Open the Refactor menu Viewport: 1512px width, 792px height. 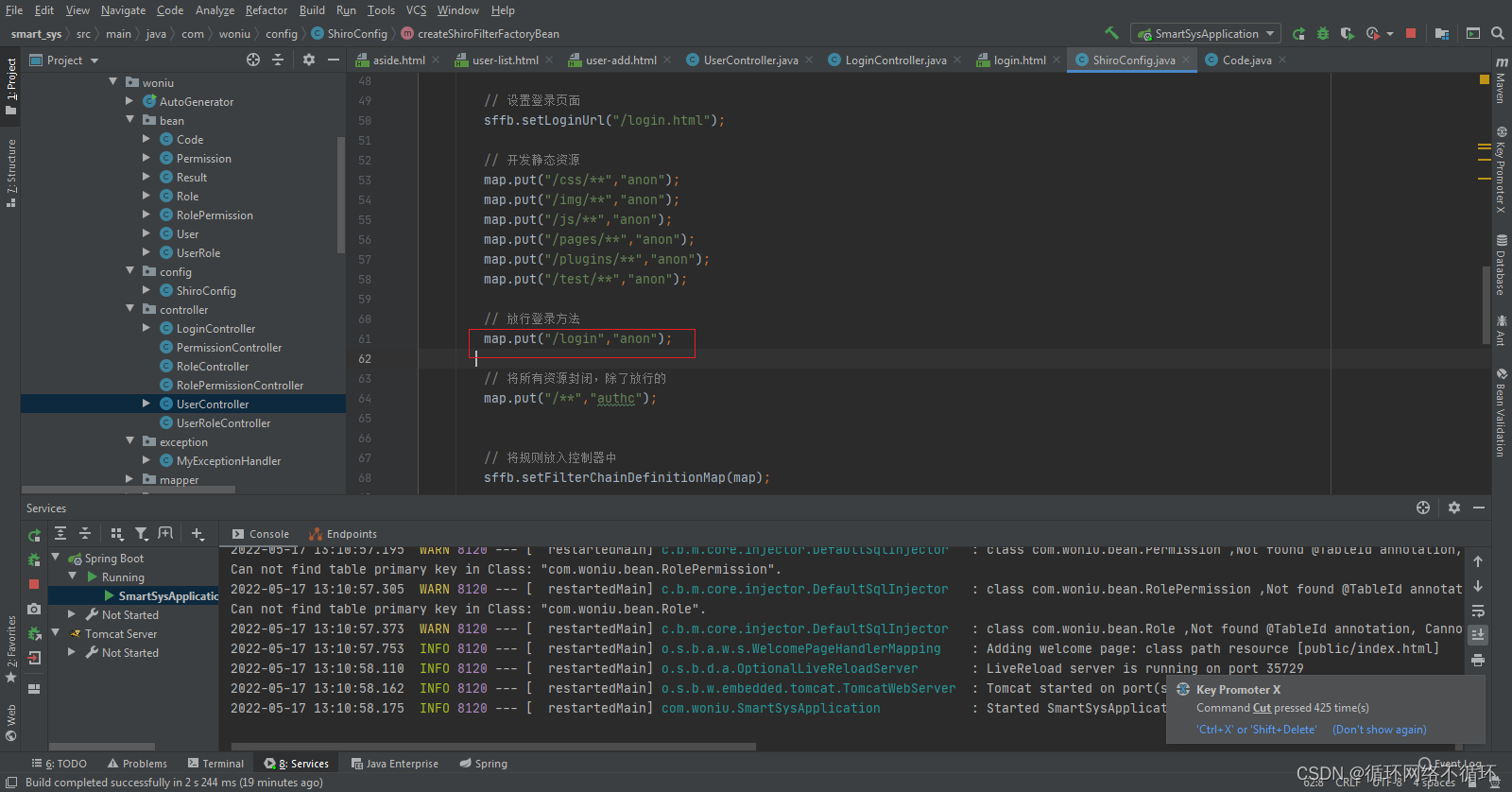[266, 10]
